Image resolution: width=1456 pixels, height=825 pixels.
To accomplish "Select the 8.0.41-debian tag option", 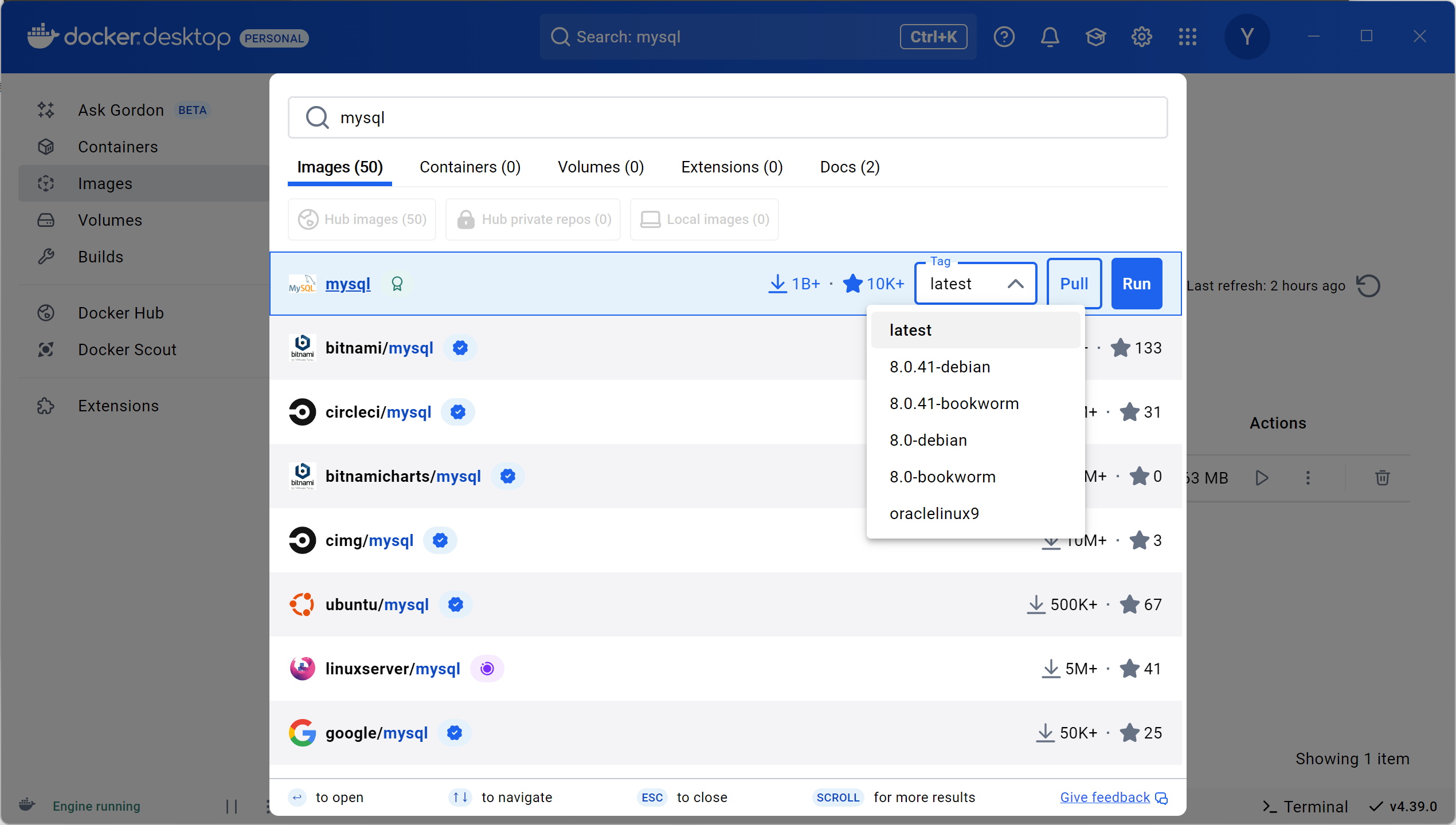I will click(x=940, y=367).
